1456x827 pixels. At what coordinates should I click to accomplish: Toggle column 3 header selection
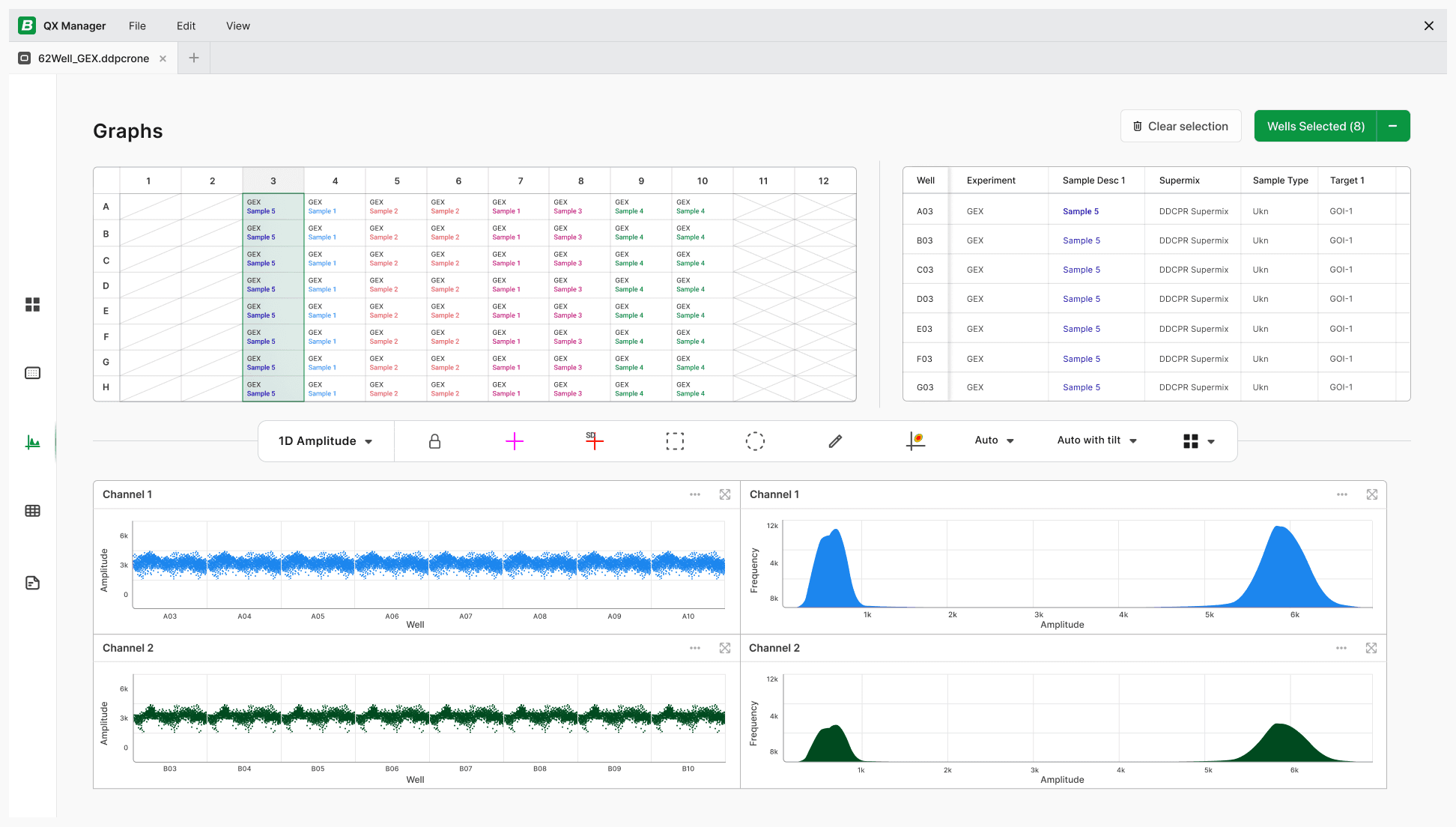coord(273,181)
